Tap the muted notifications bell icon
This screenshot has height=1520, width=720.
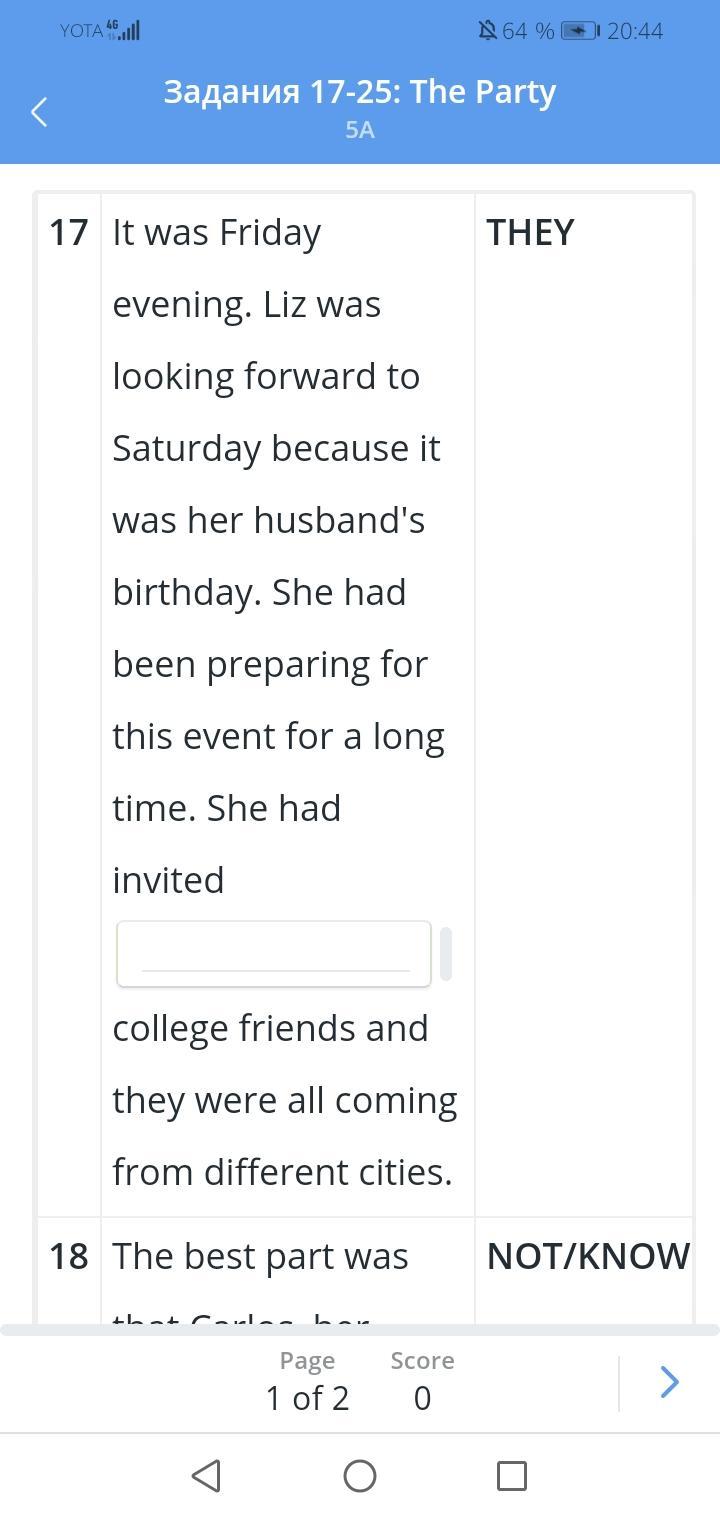pyautogui.click(x=487, y=31)
